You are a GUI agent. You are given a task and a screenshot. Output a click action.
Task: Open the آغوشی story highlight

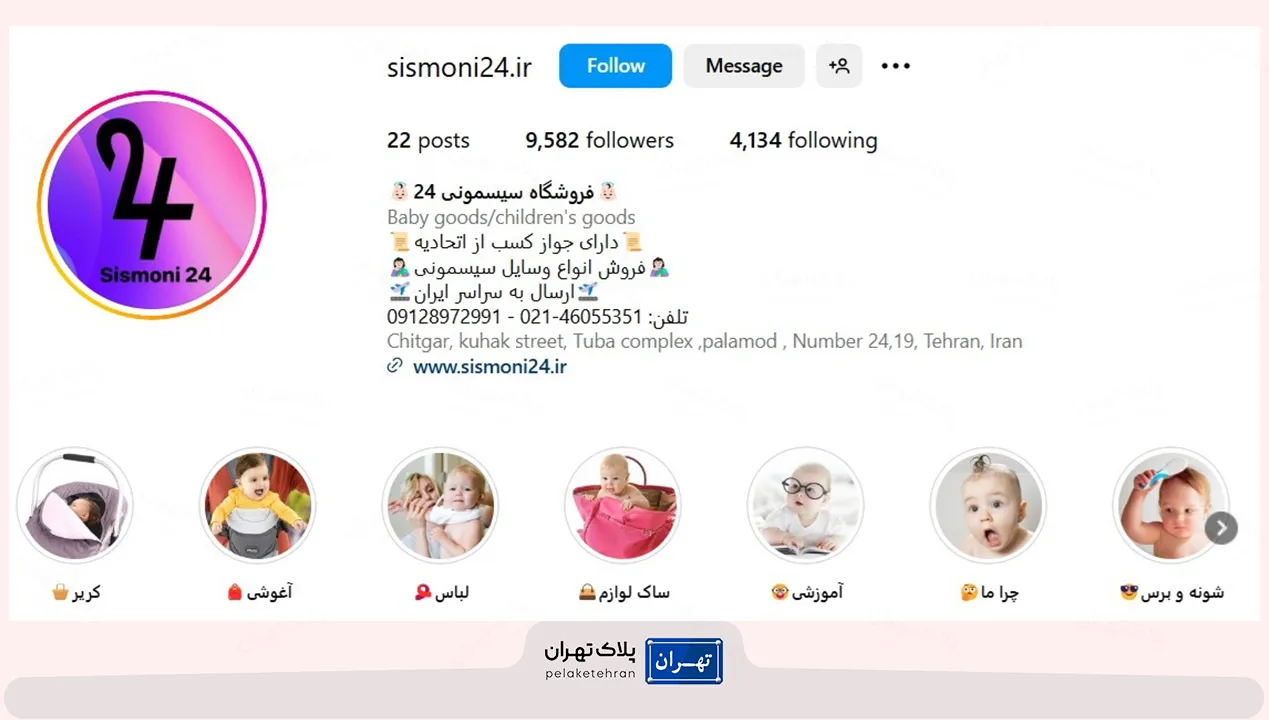tap(258, 505)
